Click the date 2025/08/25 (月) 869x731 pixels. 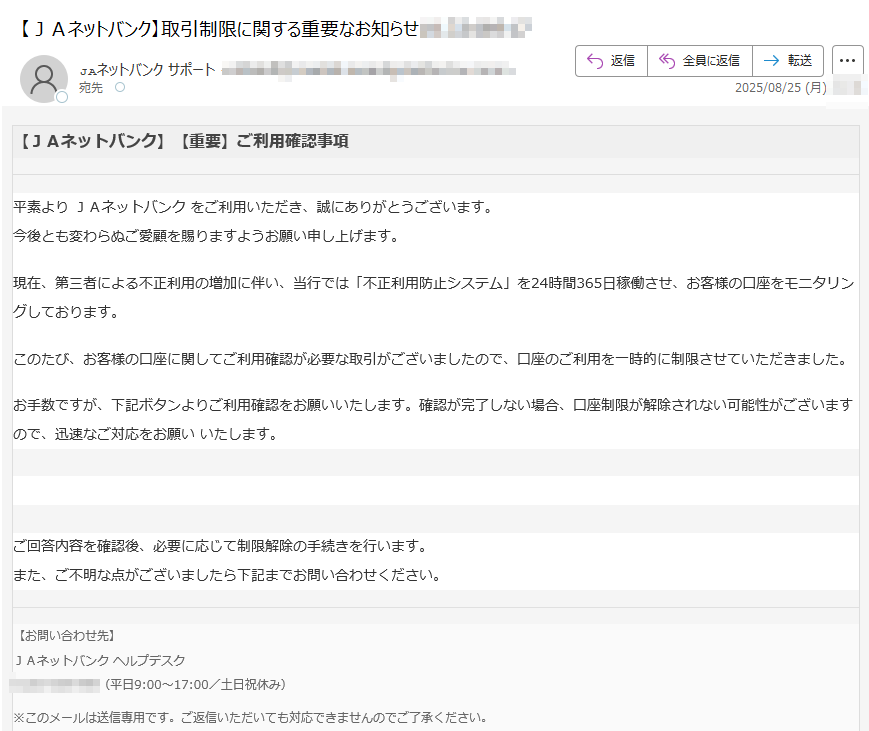click(x=780, y=88)
